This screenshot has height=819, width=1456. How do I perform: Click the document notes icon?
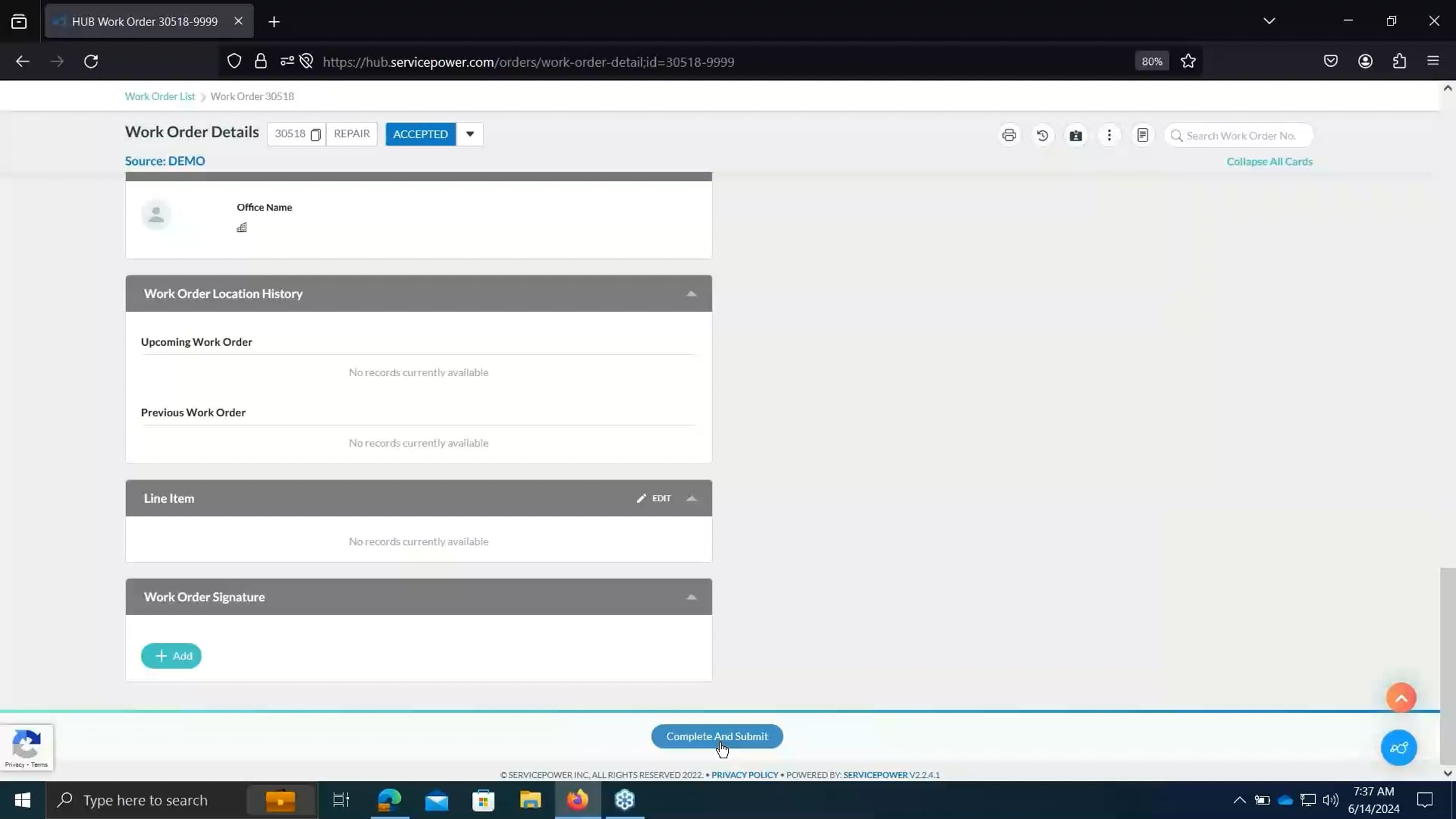point(1142,135)
